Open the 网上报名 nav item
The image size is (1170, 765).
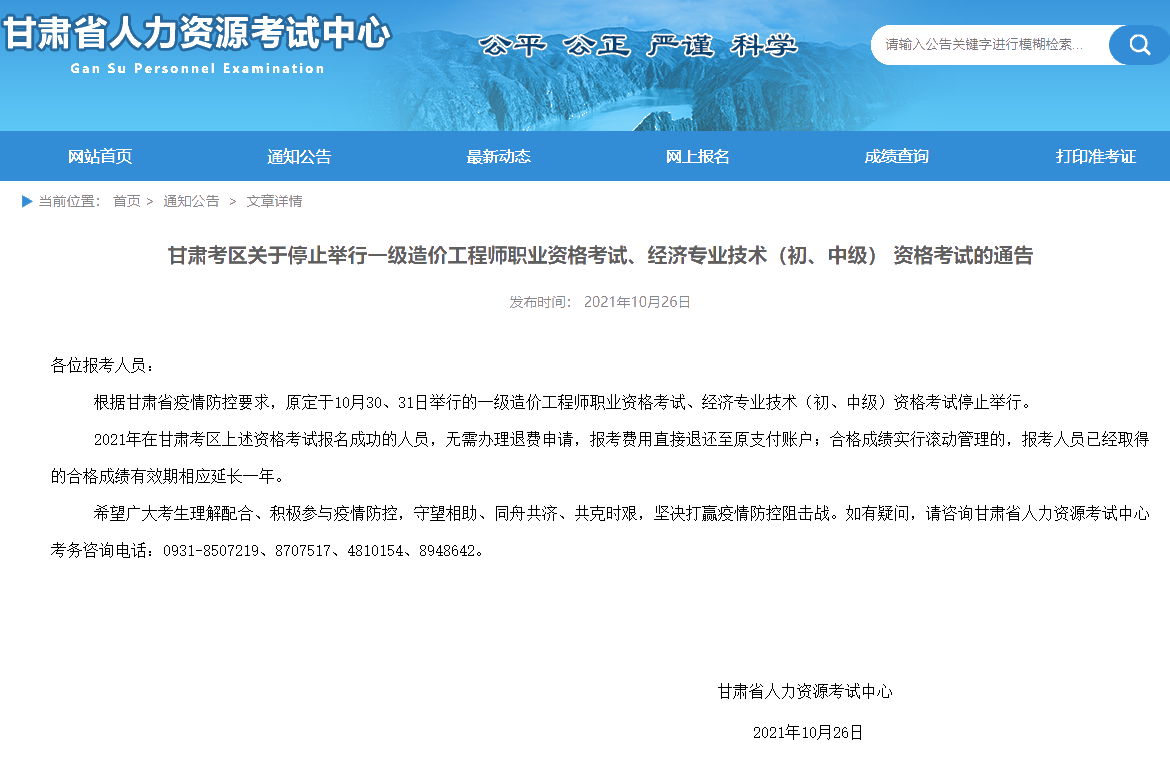pos(698,156)
